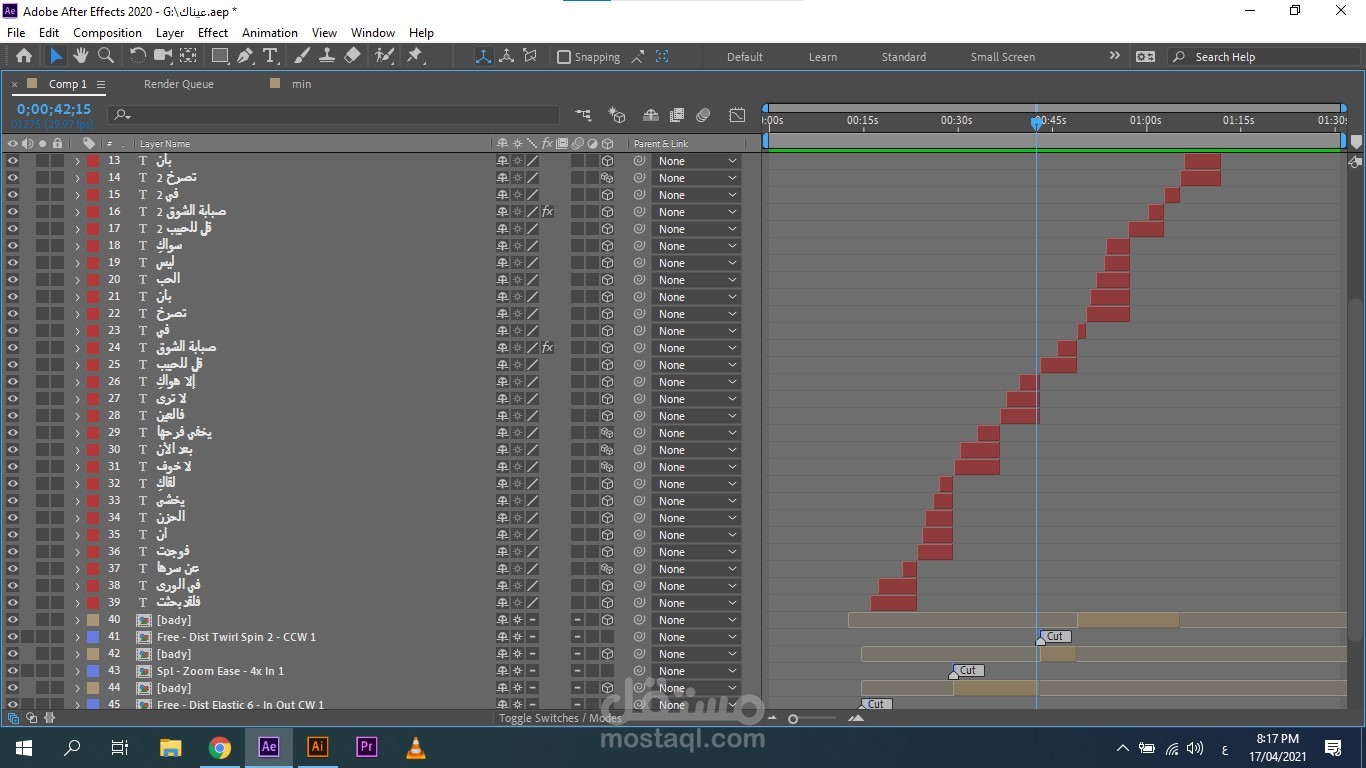Viewport: 1366px width, 768px height.
Task: Select the Pan Behind anchor point tool
Action: (x=188, y=56)
